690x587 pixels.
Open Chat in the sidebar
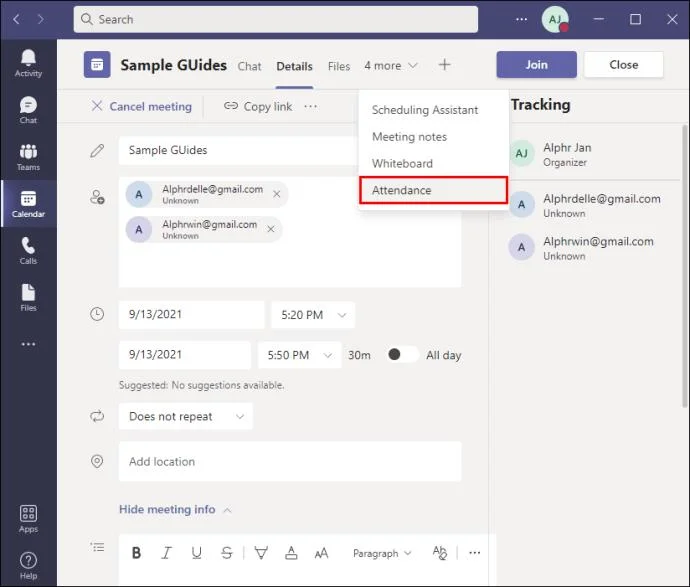(28, 110)
